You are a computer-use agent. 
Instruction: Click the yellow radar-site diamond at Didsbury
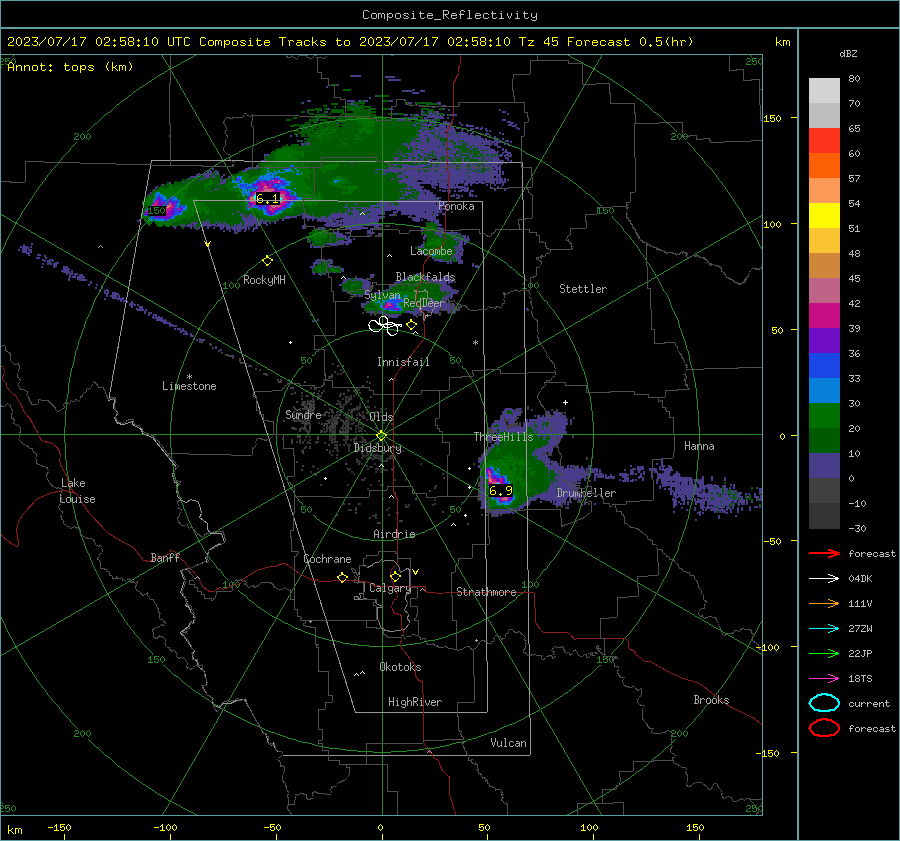coord(381,436)
